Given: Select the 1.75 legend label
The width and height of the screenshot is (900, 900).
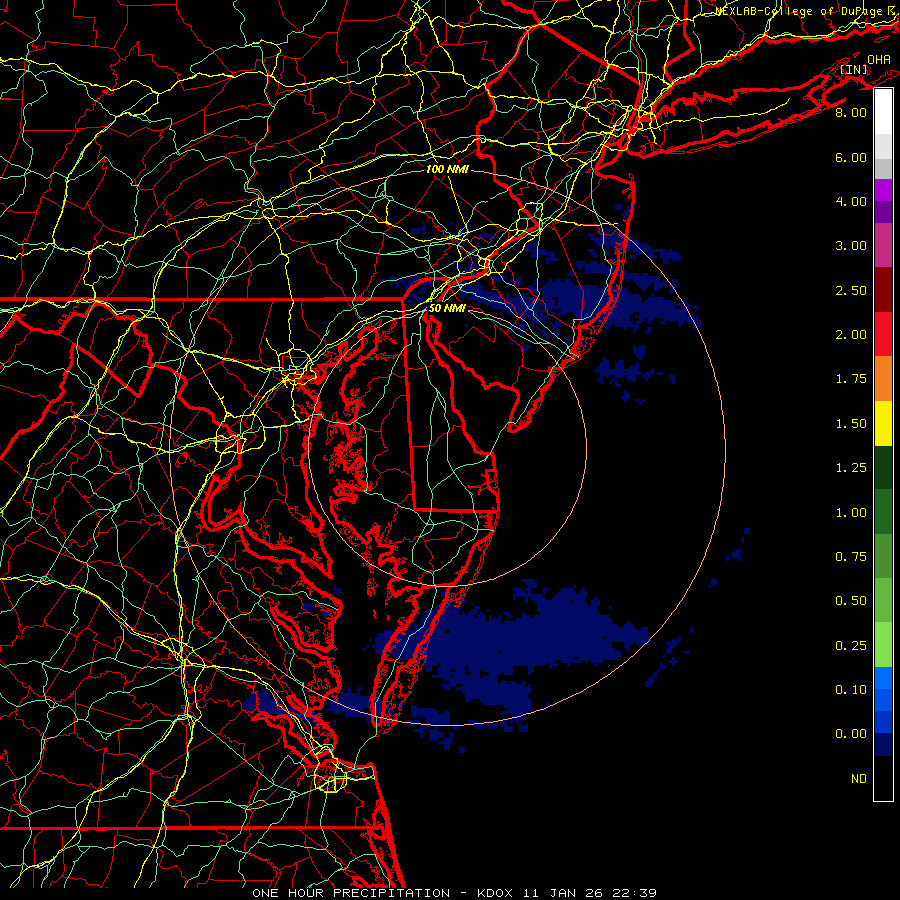Looking at the screenshot, I should 851,379.
